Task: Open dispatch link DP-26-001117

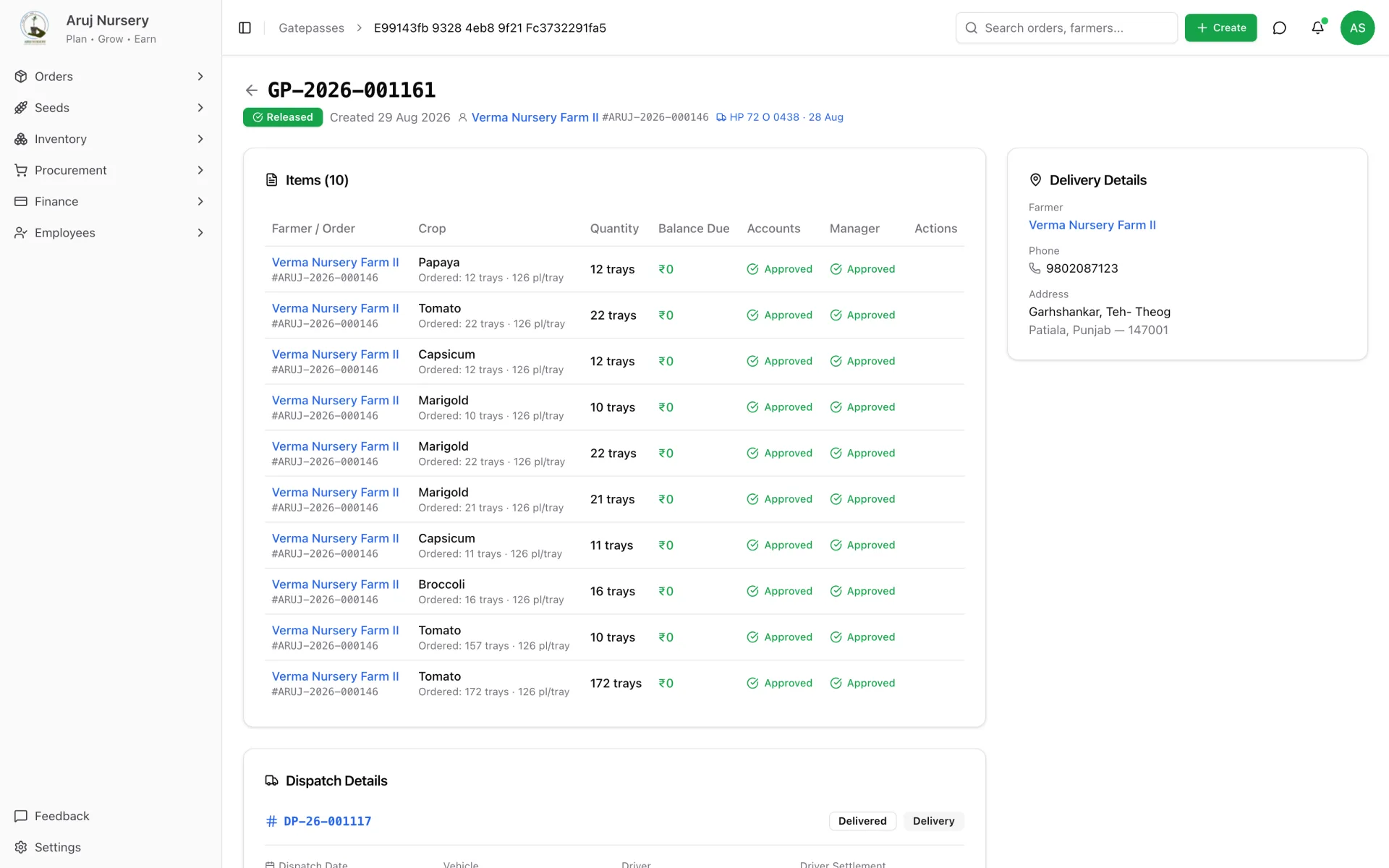Action: pos(327,821)
